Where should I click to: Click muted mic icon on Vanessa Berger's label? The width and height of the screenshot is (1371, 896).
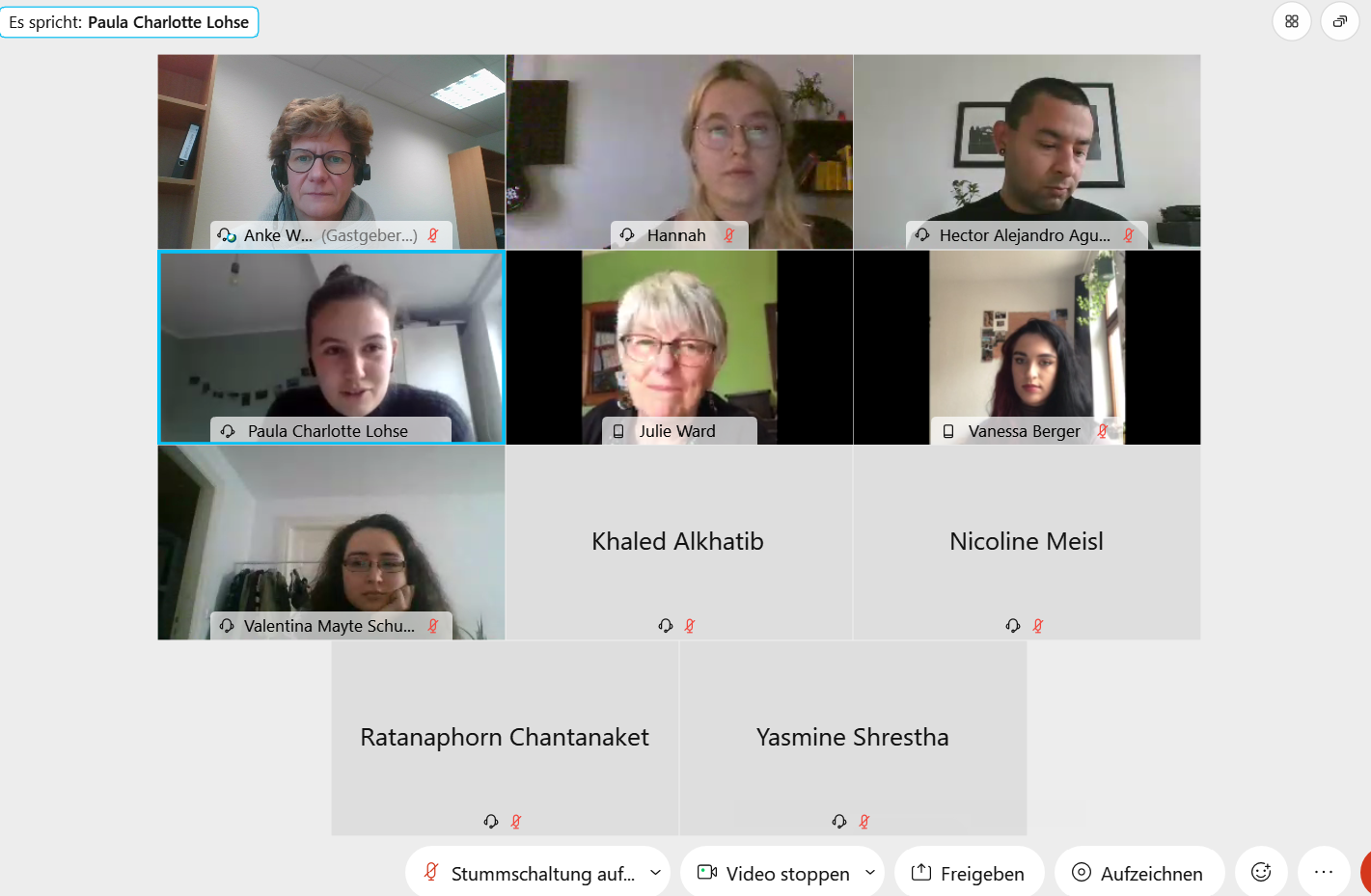click(x=1102, y=431)
